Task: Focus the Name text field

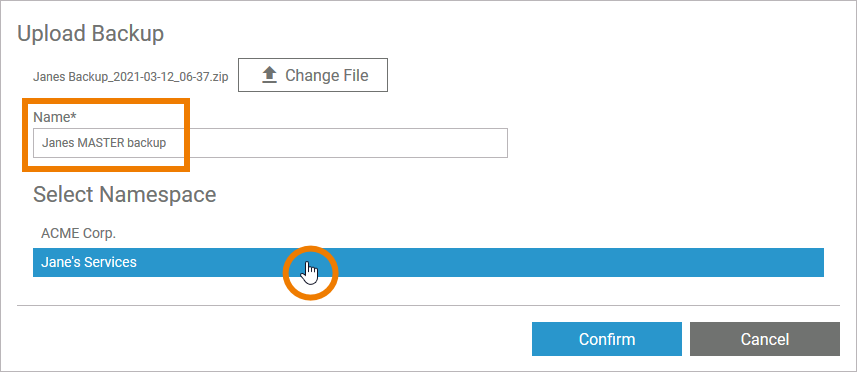Action: [270, 143]
